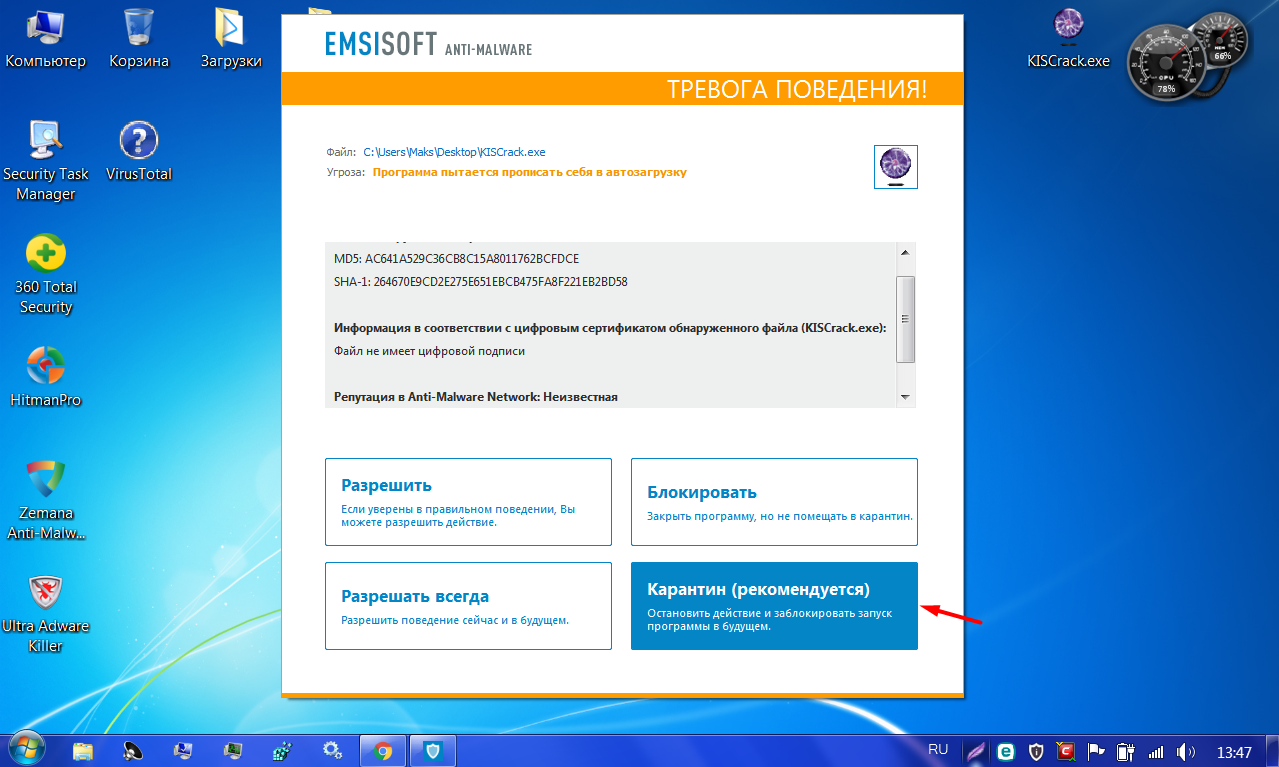1279x767 pixels.
Task: Select the Ultra Adware Killer desktop icon
Action: pos(46,612)
